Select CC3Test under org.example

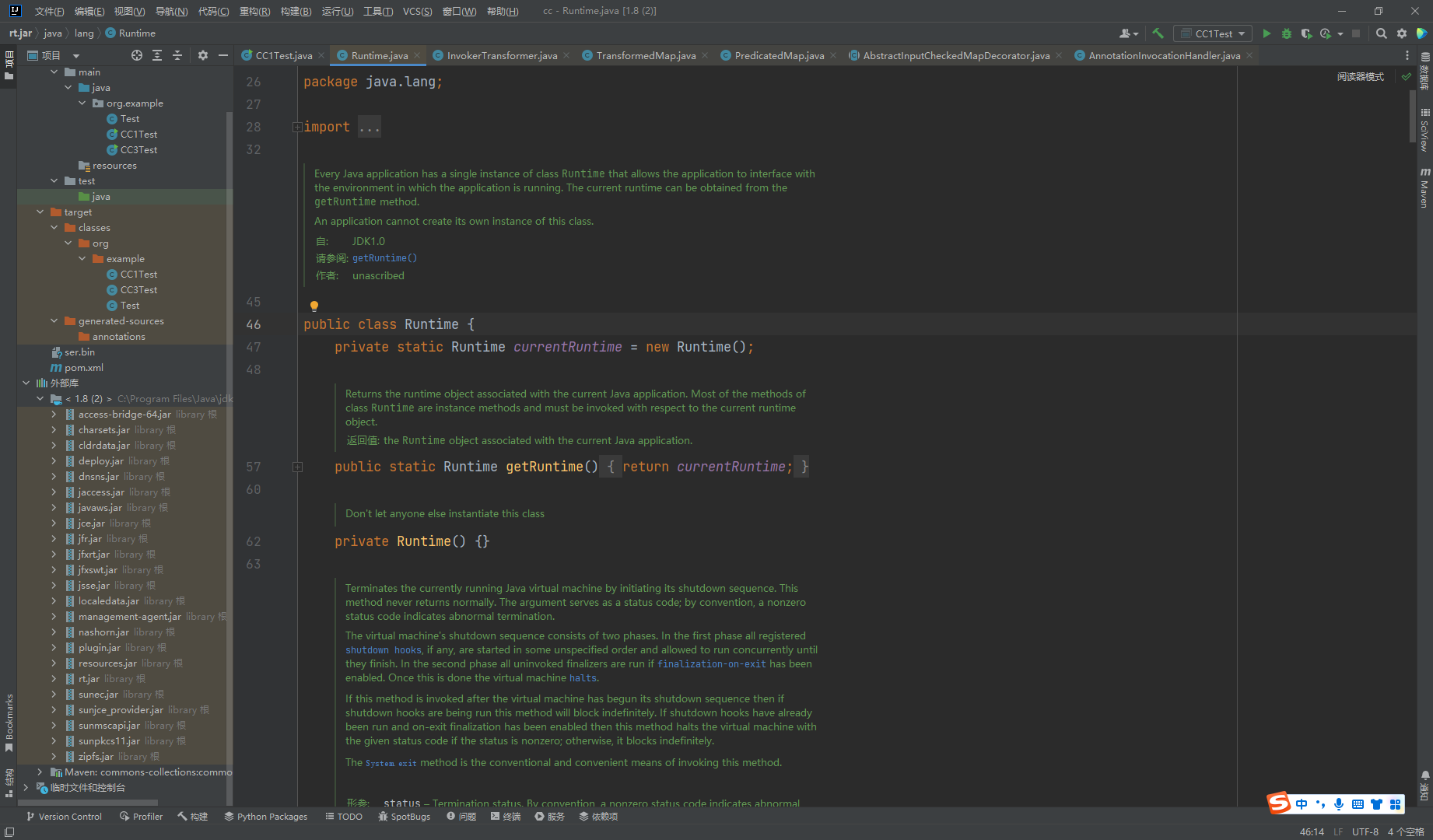[138, 149]
